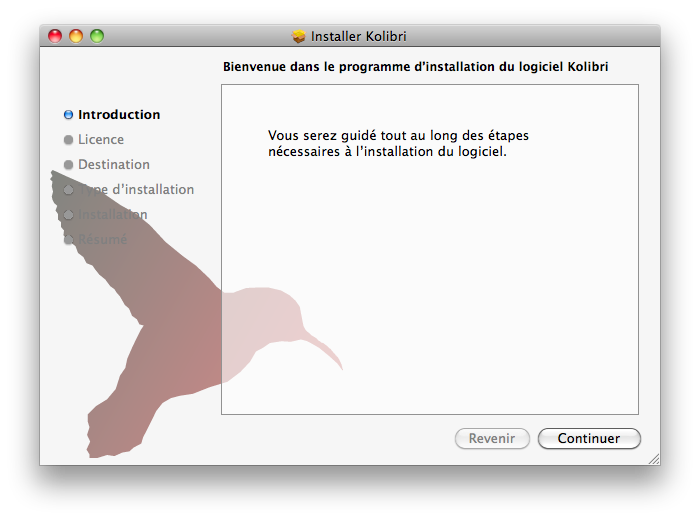Click the Licence step bullet
The image size is (700, 520).
tap(68, 140)
